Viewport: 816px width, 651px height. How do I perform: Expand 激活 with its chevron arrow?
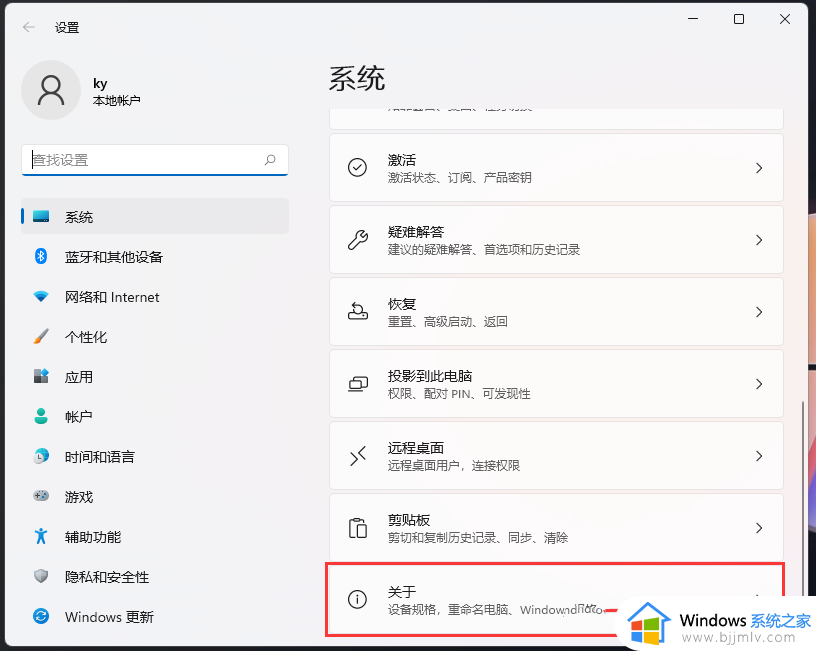(x=759, y=168)
